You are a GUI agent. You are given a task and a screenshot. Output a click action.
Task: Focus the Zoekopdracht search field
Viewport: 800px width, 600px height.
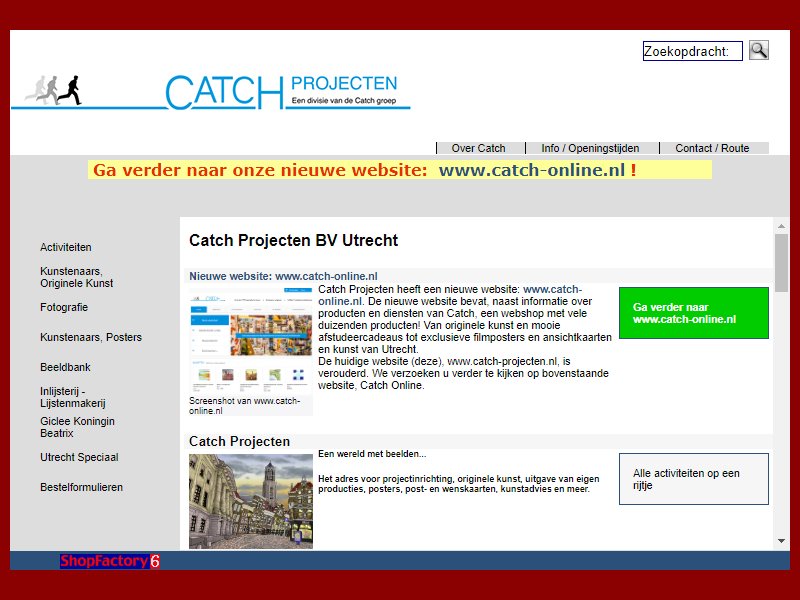[x=692, y=51]
